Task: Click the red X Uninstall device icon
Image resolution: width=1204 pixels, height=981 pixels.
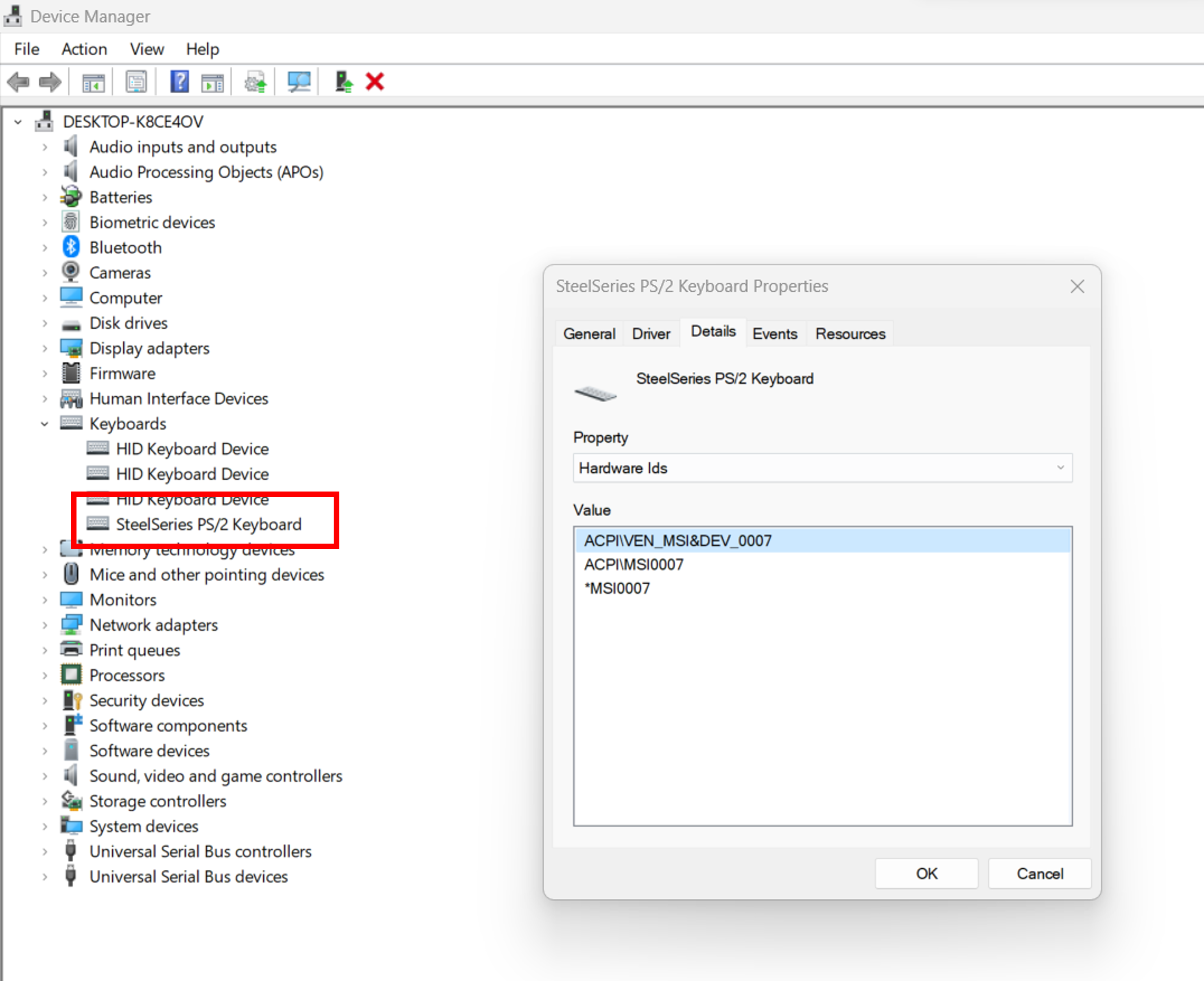Action: [375, 83]
